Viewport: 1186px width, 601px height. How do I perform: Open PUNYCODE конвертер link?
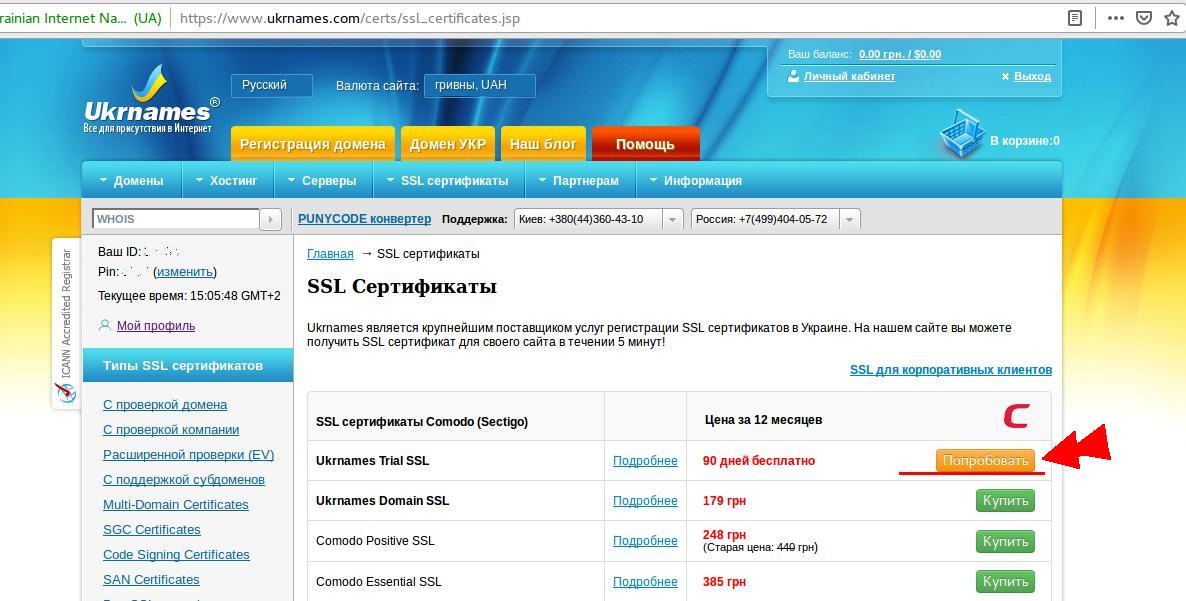pyautogui.click(x=365, y=218)
